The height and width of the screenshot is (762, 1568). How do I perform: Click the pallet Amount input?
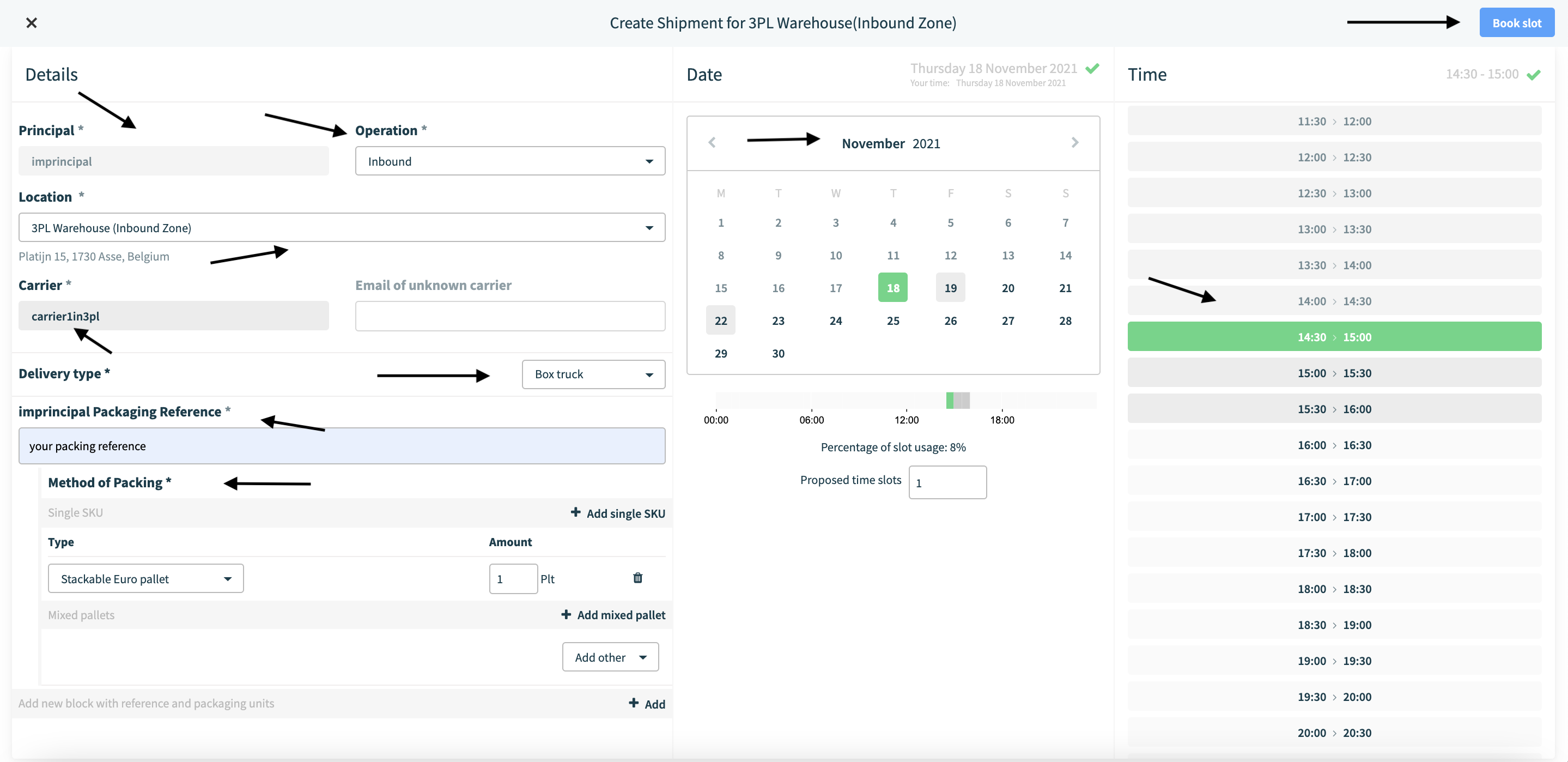513,578
